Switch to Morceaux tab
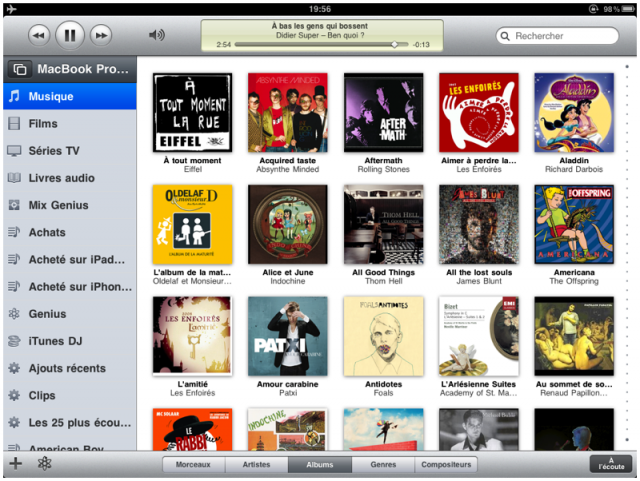The image size is (640, 481). (193, 465)
